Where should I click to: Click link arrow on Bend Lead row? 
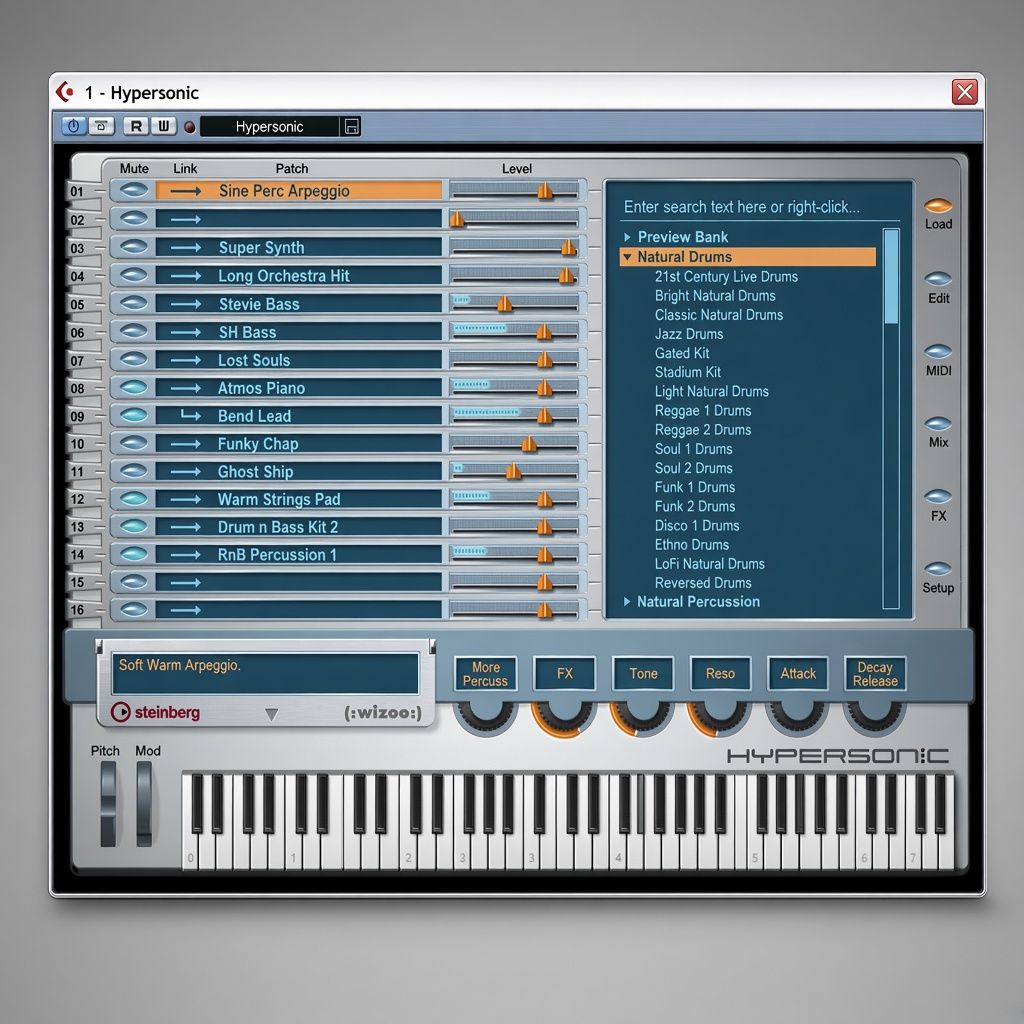pos(190,415)
